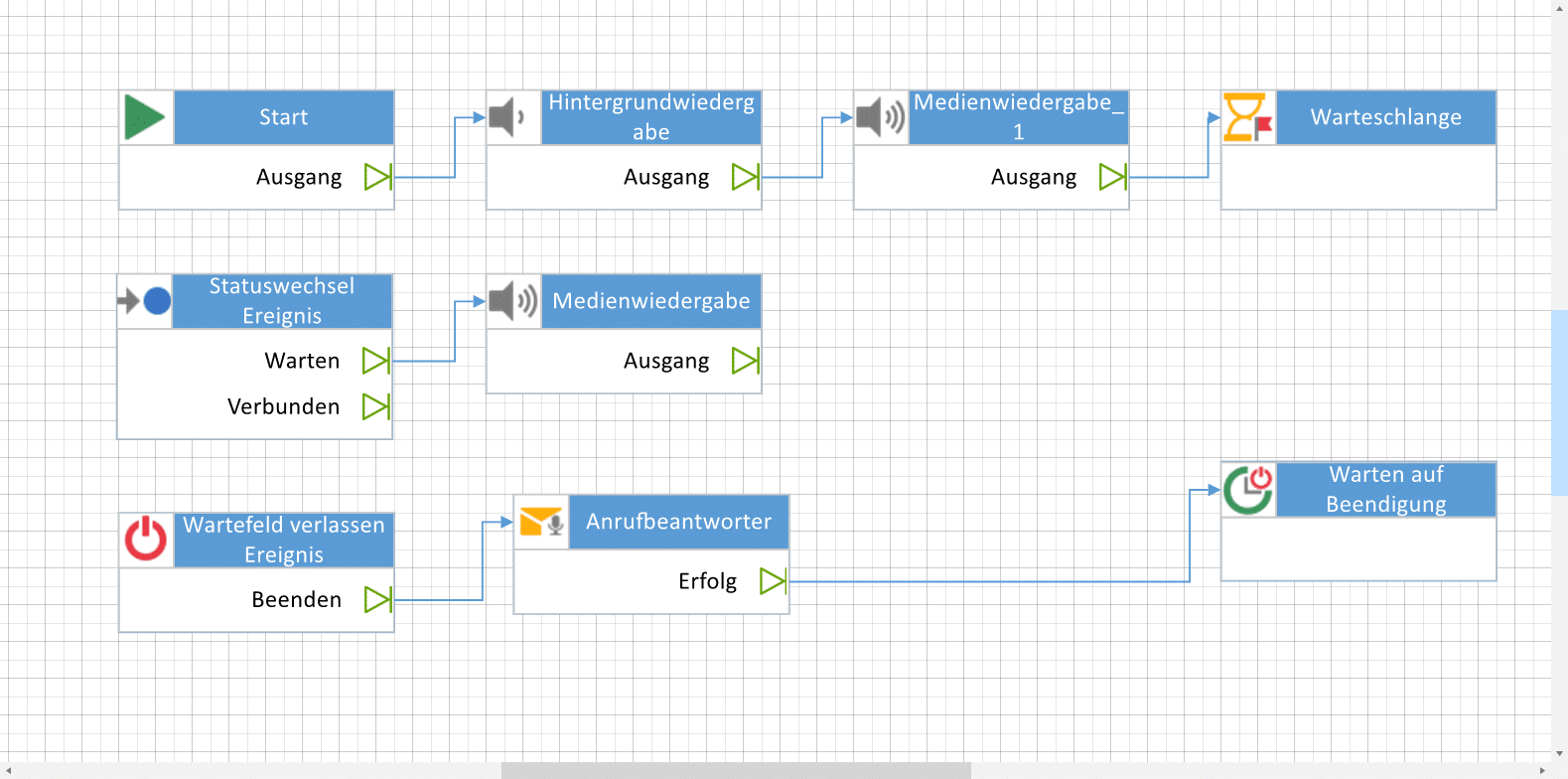Click Ausgang label in Medienwiedergabe_1 node
This screenshot has width=1568, height=779.
(1034, 177)
